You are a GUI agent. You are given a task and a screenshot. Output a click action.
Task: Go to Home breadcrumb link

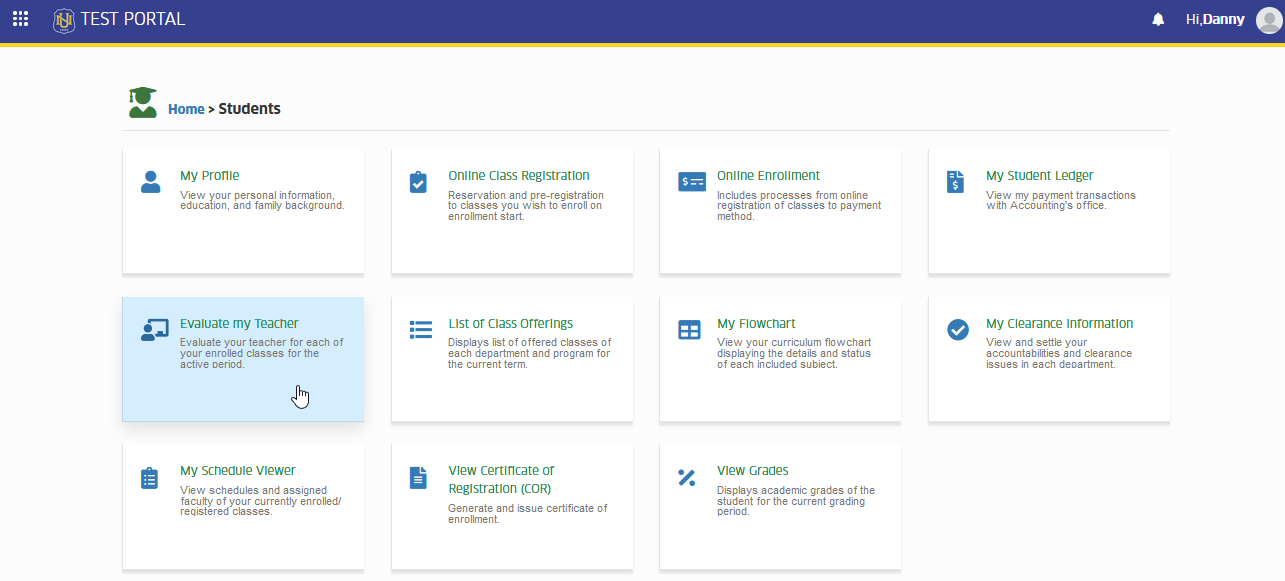186,109
